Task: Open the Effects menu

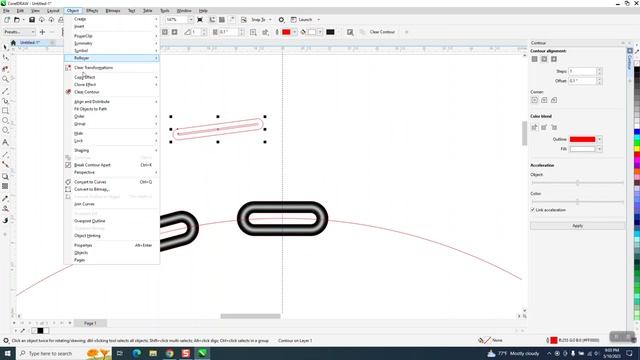Action: pyautogui.click(x=92, y=11)
